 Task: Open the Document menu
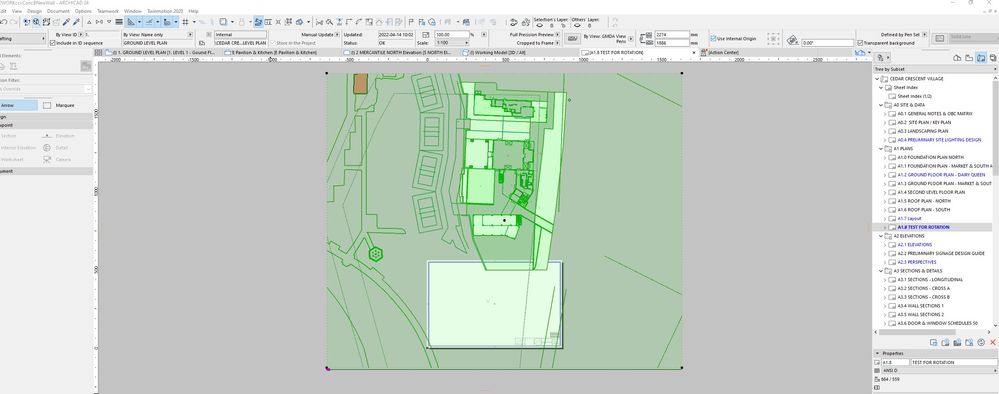58,11
